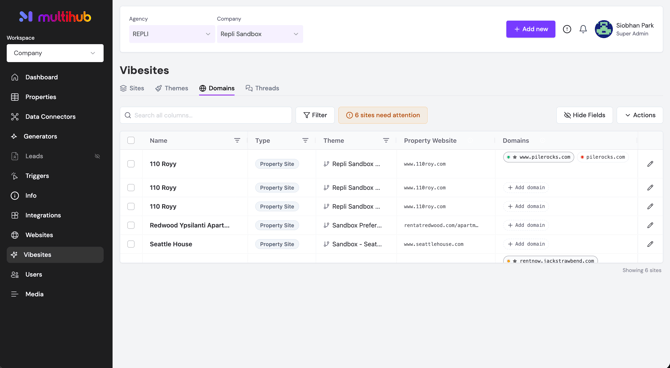
Task: Check the Redwood Ypsilanti Apartments row checkbox
Action: point(131,225)
